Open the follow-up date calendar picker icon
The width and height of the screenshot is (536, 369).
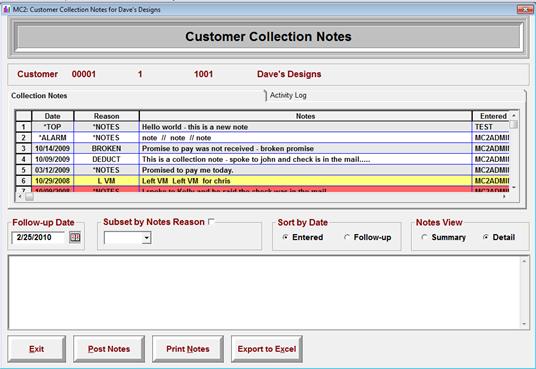75,237
